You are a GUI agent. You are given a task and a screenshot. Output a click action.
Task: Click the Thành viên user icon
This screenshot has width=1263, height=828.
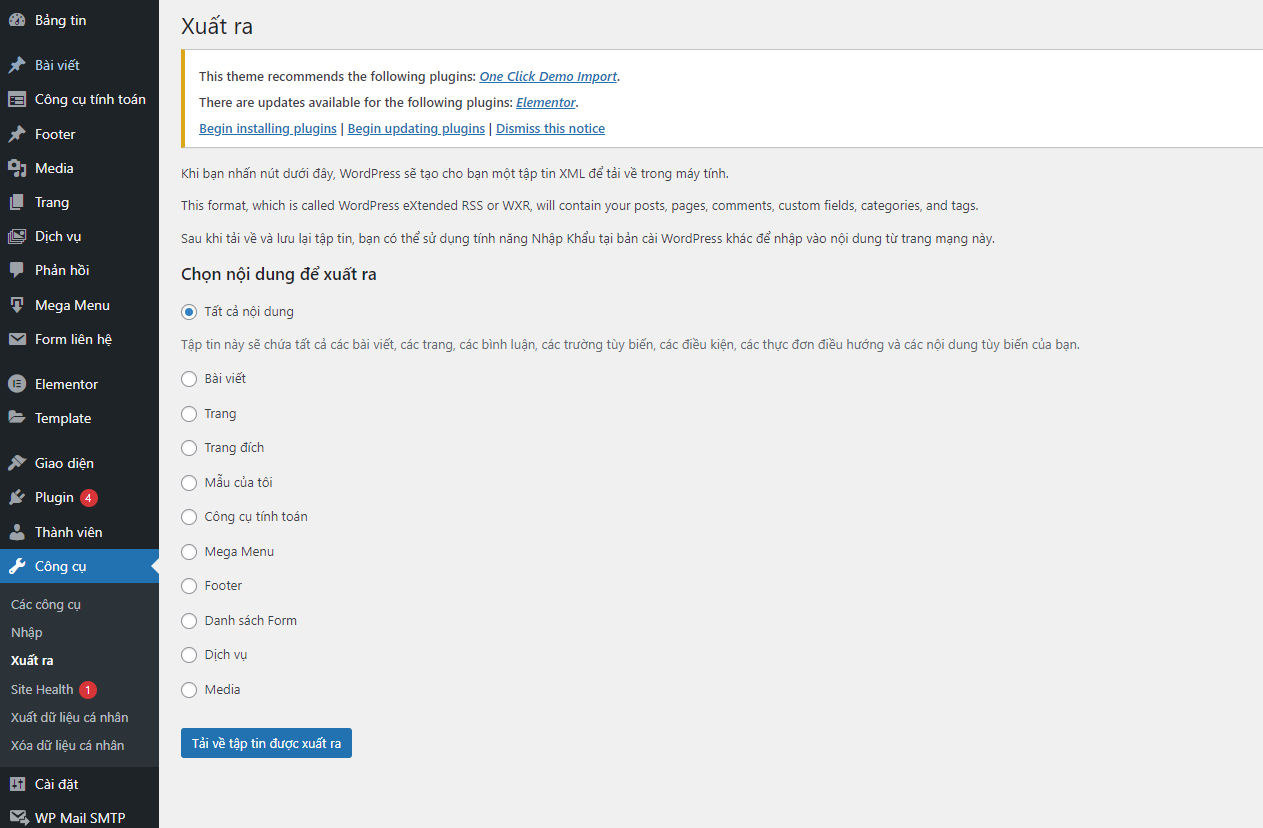pos(17,532)
